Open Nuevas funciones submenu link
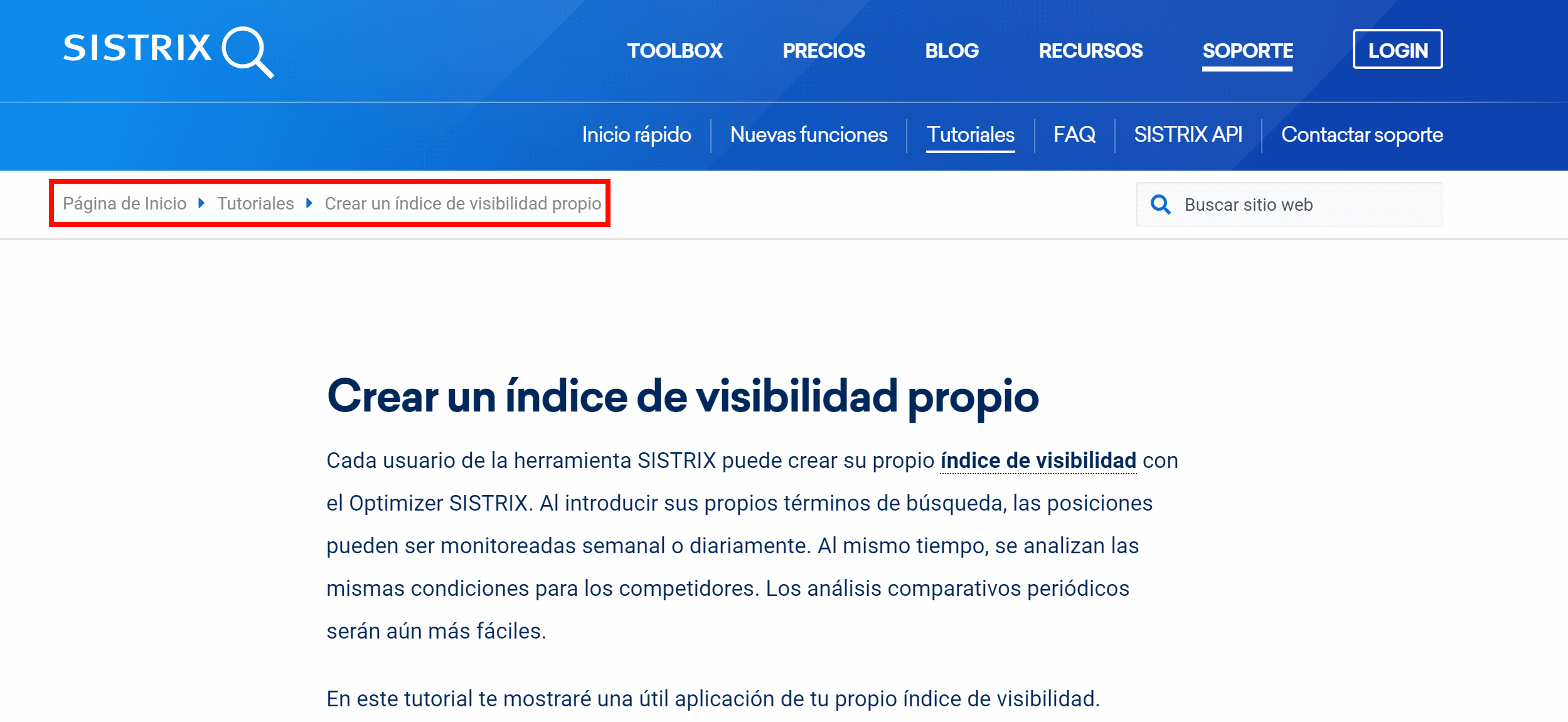 [x=808, y=135]
